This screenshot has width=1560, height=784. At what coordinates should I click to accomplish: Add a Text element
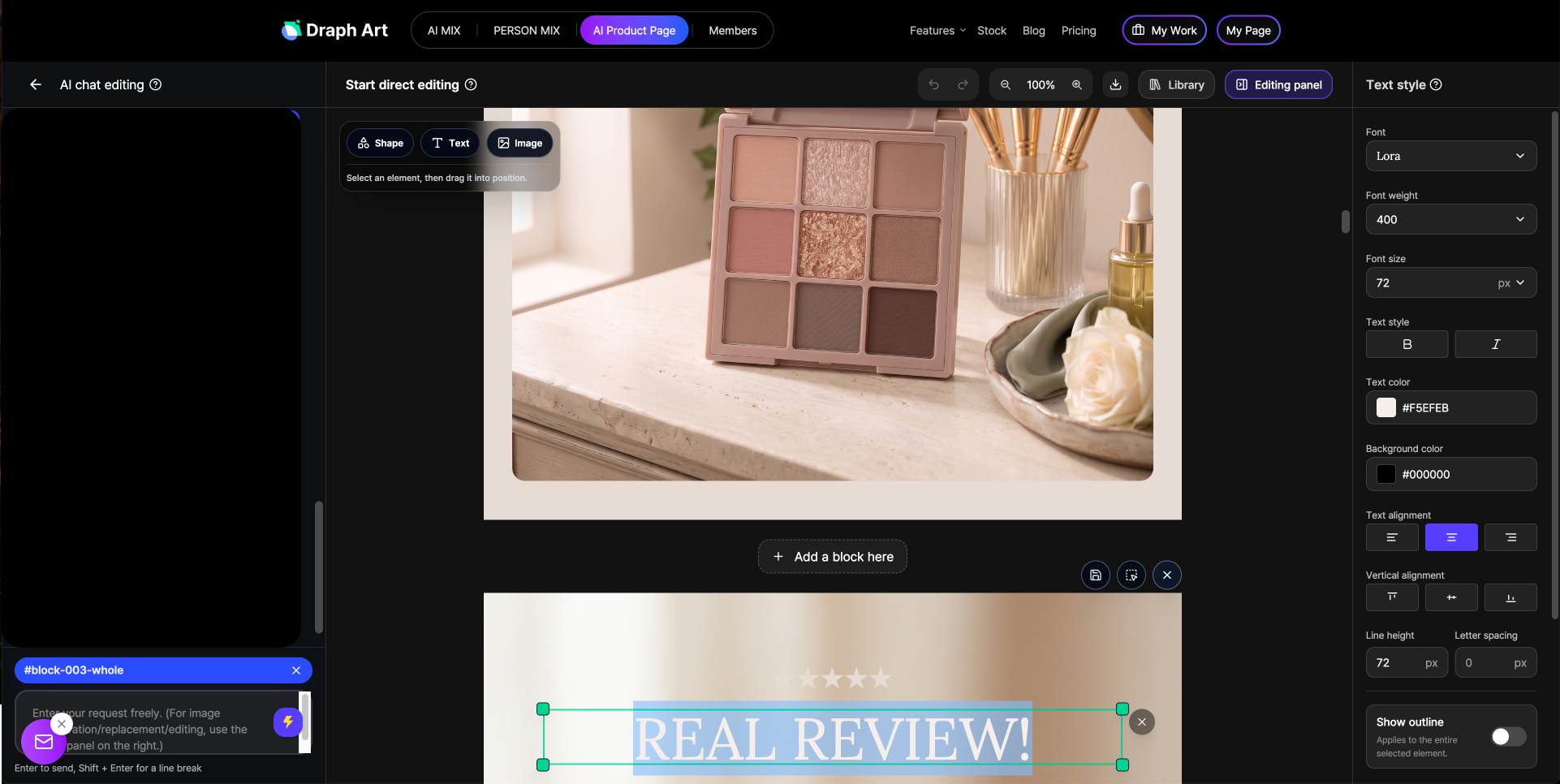[x=450, y=143]
